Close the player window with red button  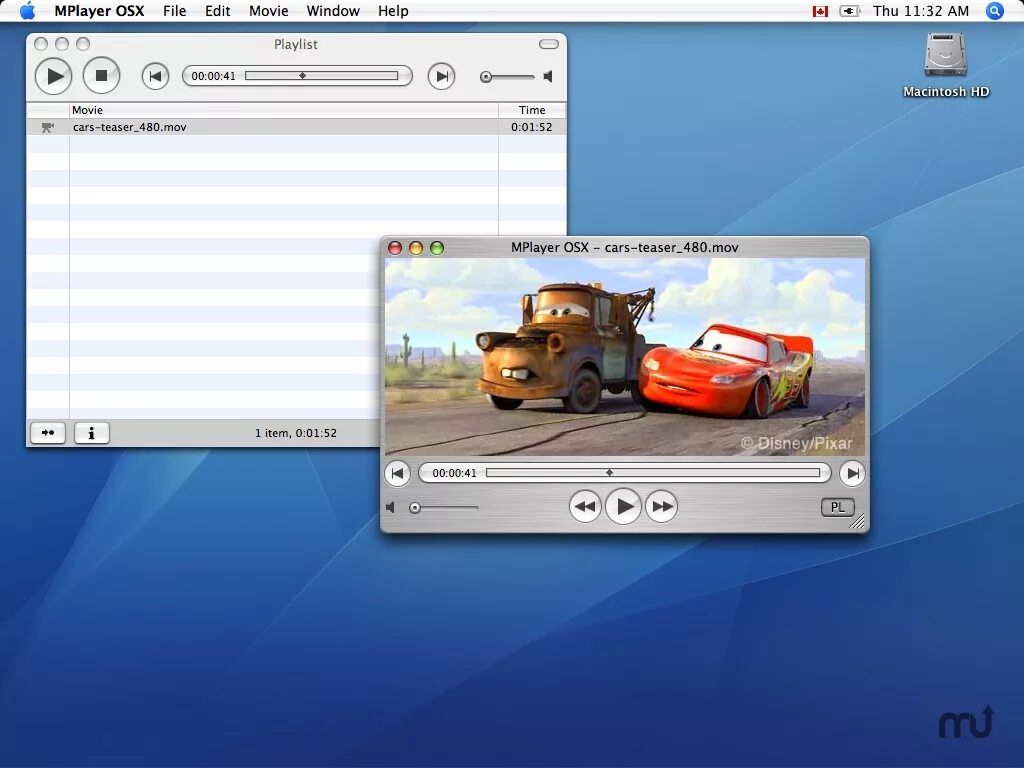[x=395, y=248]
